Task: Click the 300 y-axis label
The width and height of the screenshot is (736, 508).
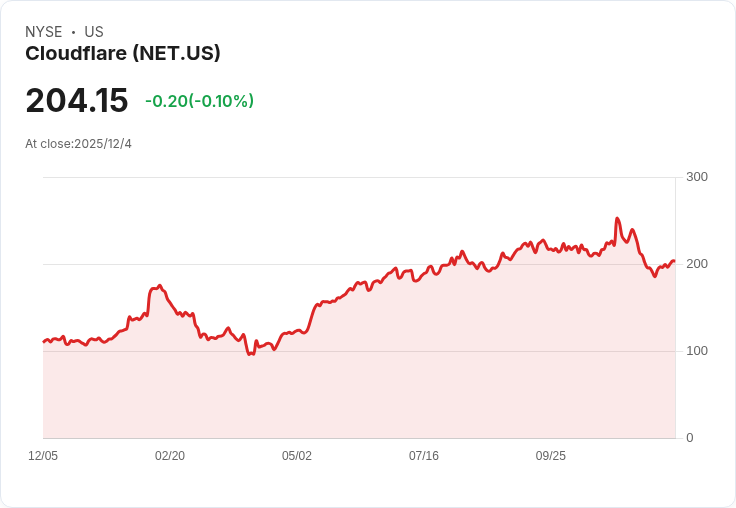Action: 697,178
